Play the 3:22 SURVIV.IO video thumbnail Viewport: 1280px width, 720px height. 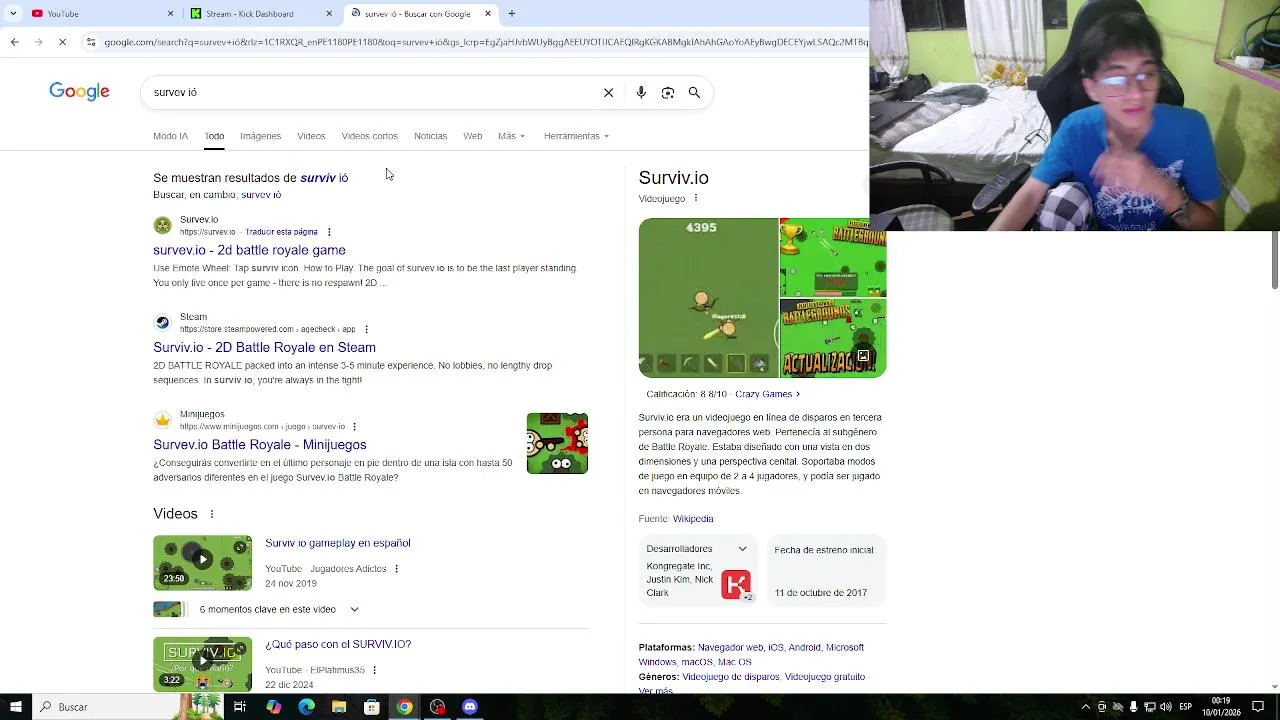coord(202,664)
